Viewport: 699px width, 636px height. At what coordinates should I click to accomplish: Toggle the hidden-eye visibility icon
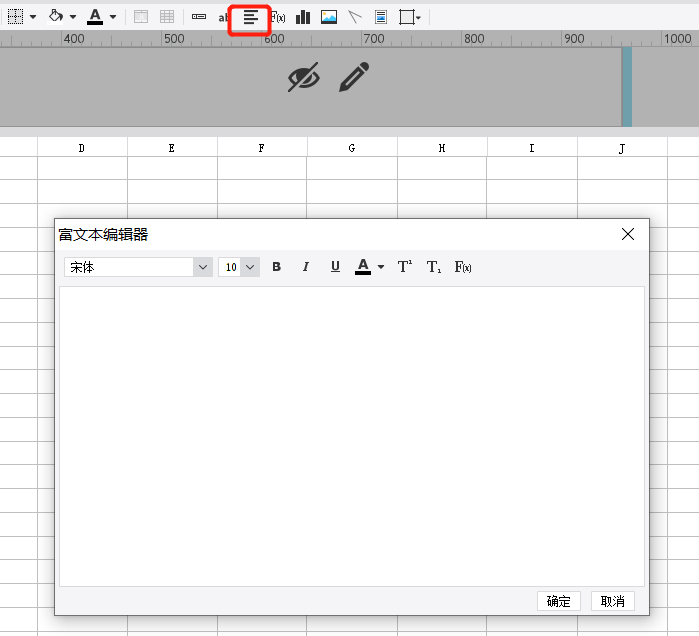pyautogui.click(x=303, y=77)
